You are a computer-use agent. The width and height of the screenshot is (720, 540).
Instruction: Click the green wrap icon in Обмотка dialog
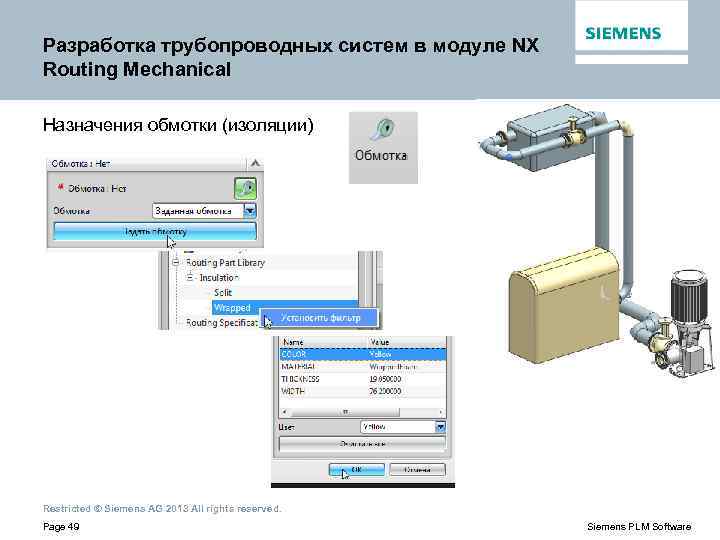(x=245, y=189)
